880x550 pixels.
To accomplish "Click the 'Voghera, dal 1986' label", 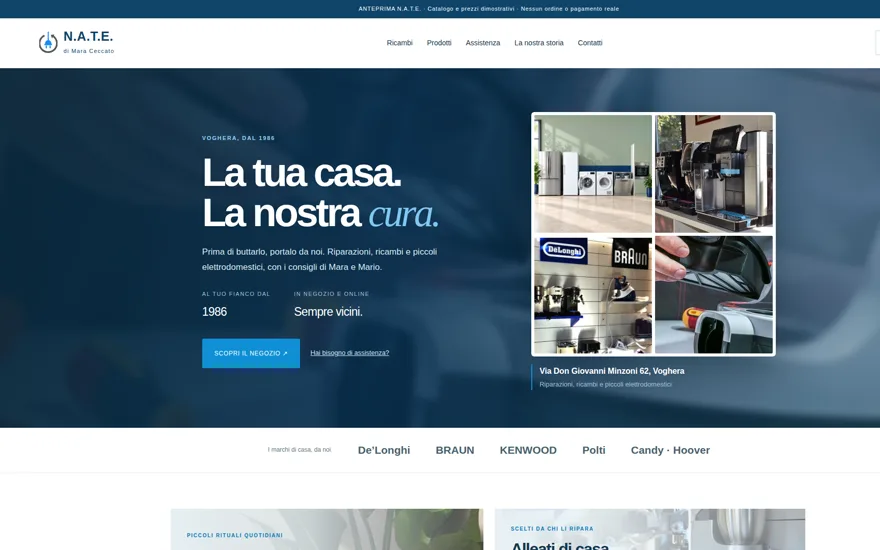I will point(239,138).
